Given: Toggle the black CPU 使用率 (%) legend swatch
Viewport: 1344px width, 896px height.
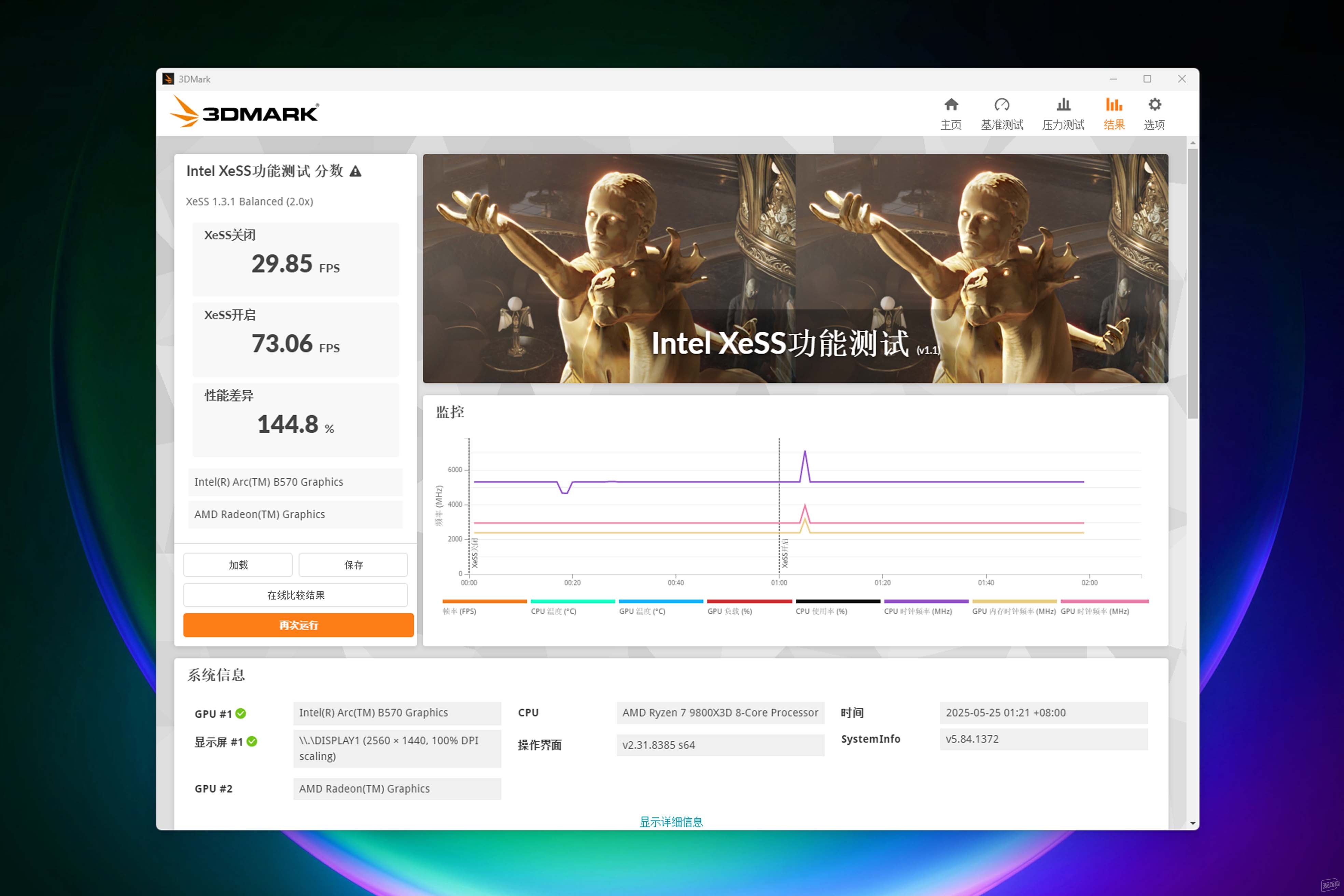Looking at the screenshot, I should coord(838,601).
